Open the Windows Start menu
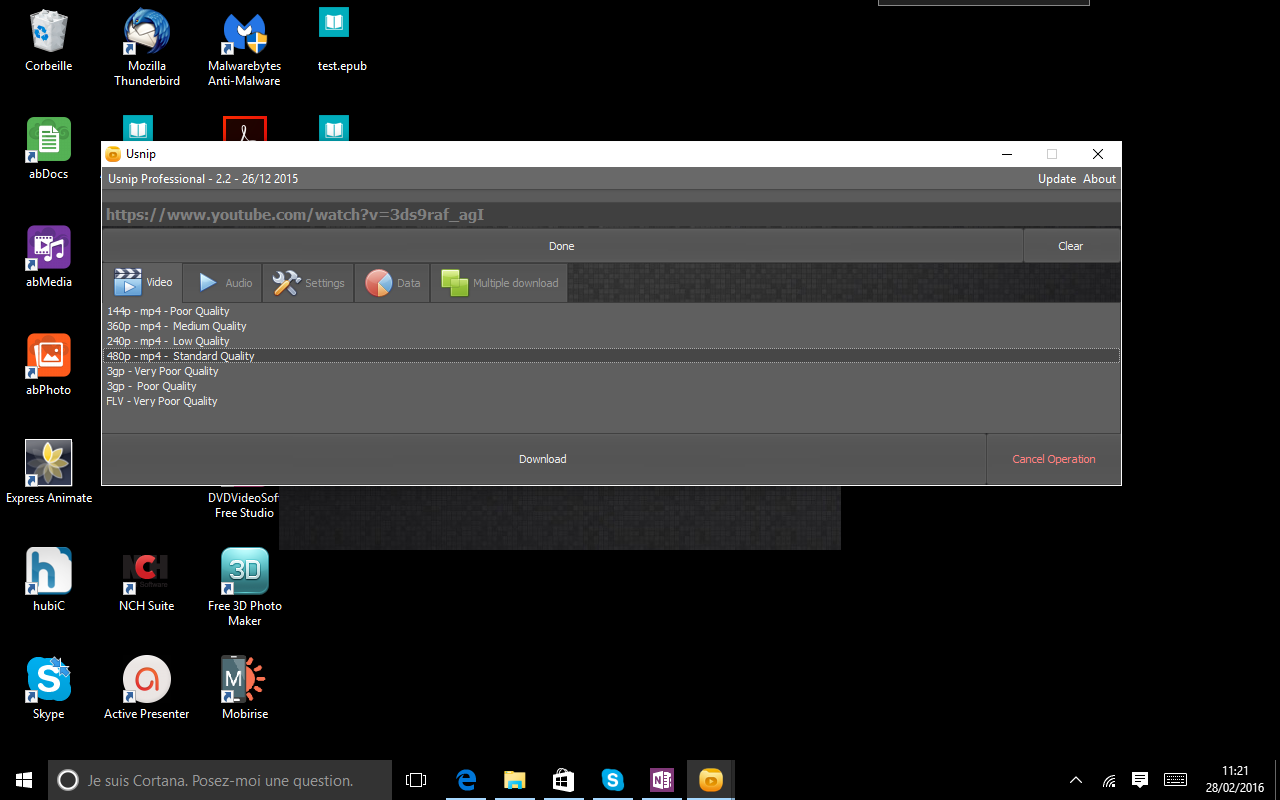The height and width of the screenshot is (800, 1280). (24, 780)
